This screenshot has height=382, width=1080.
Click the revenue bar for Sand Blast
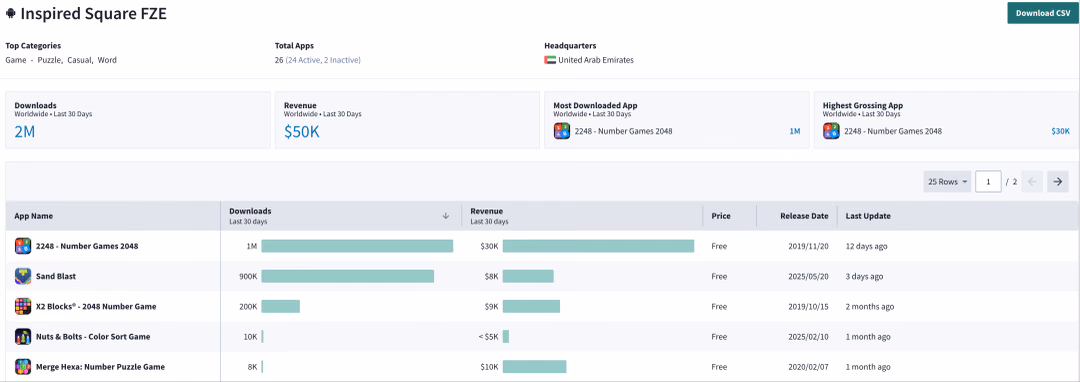click(x=528, y=276)
